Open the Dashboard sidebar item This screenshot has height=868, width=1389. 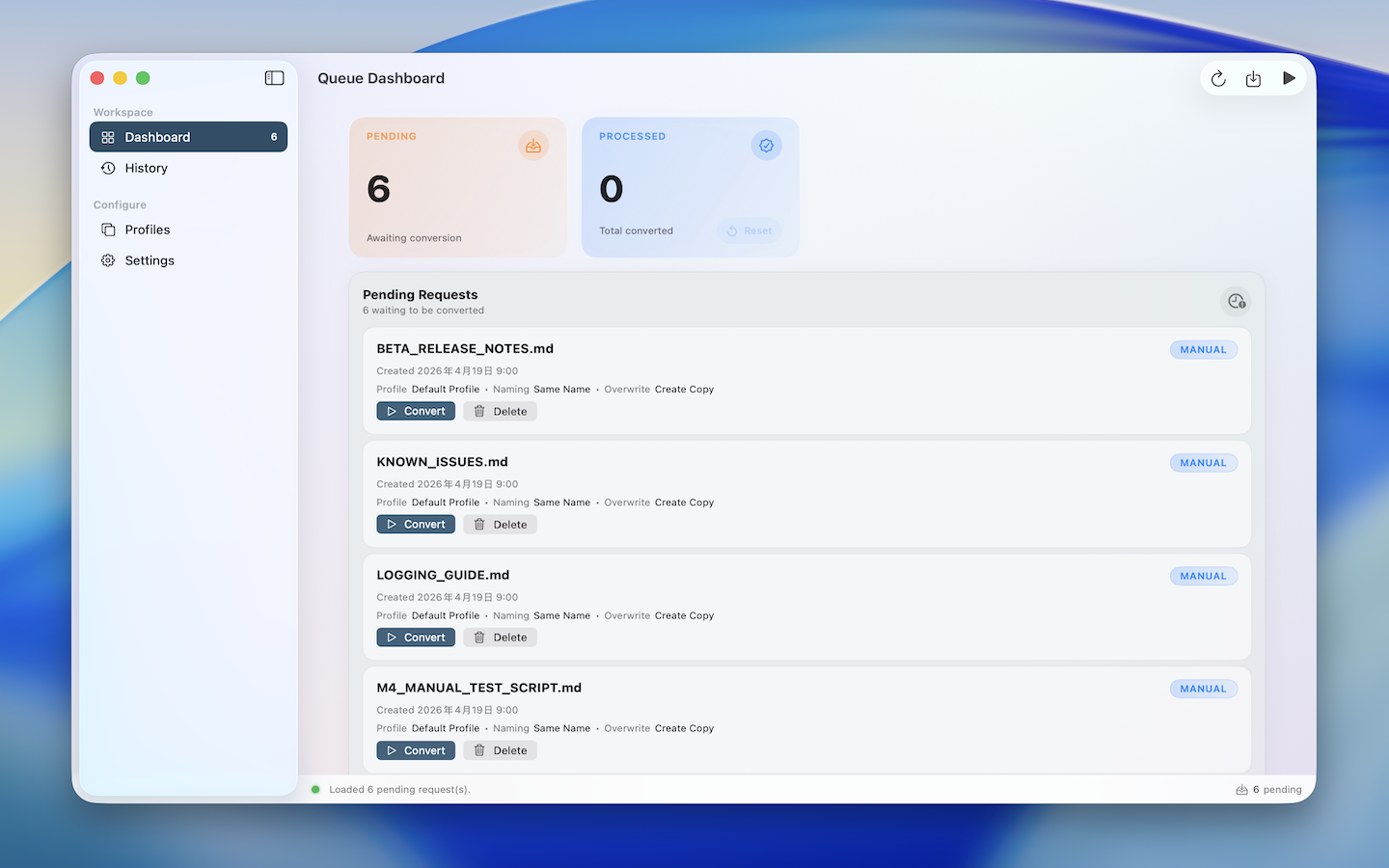pos(188,137)
